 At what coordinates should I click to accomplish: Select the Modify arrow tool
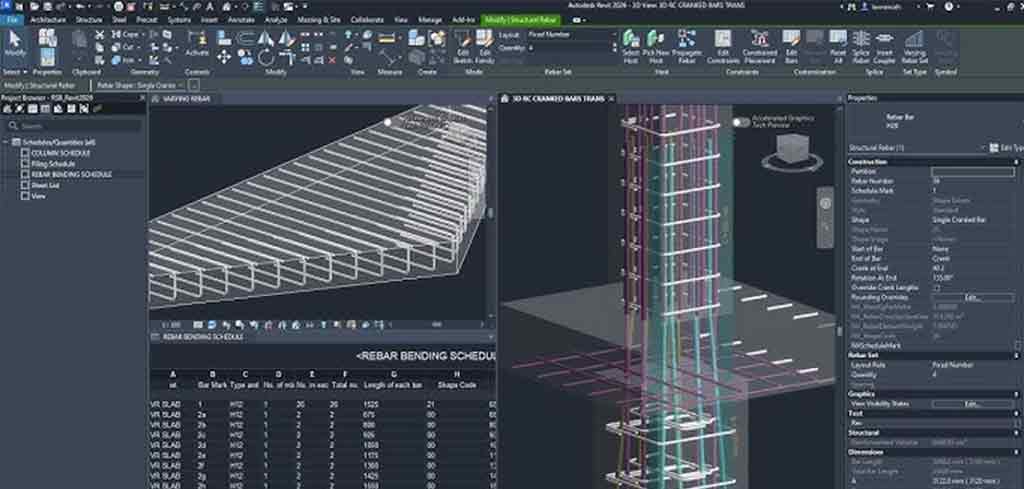click(x=15, y=43)
